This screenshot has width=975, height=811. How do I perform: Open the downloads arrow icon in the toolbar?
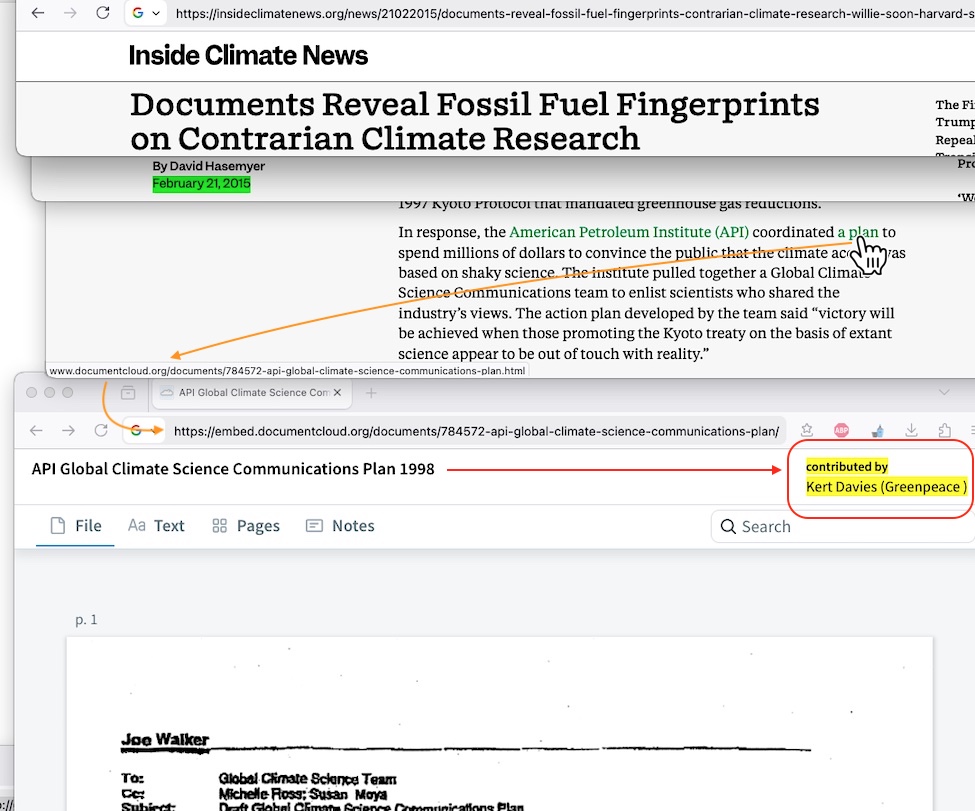(911, 431)
